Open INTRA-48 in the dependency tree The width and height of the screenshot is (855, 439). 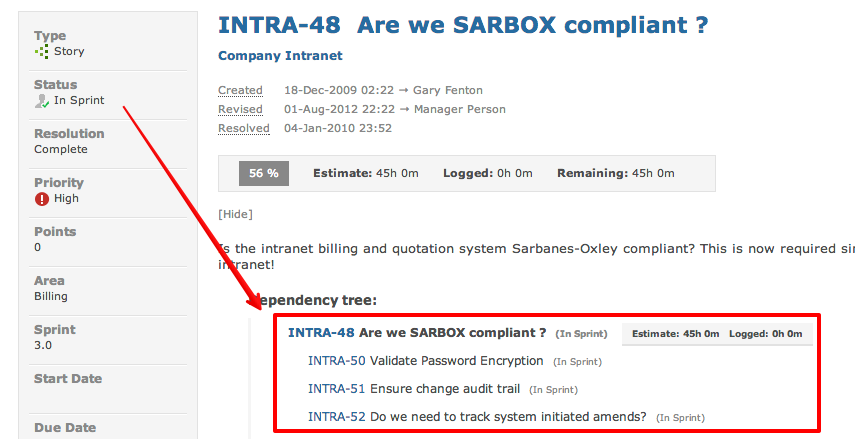(x=320, y=333)
